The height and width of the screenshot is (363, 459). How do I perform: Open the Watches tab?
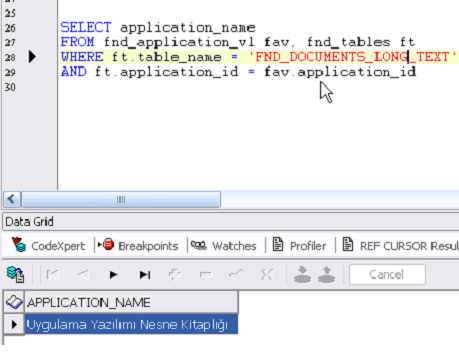224,246
